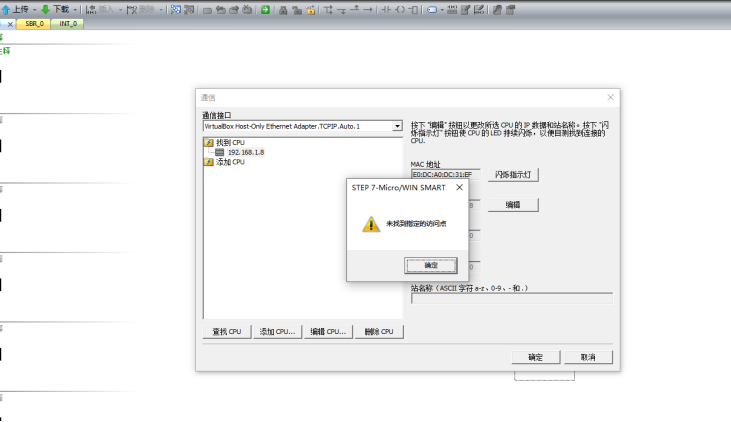Click the grey force lock icon

click(x=283, y=10)
